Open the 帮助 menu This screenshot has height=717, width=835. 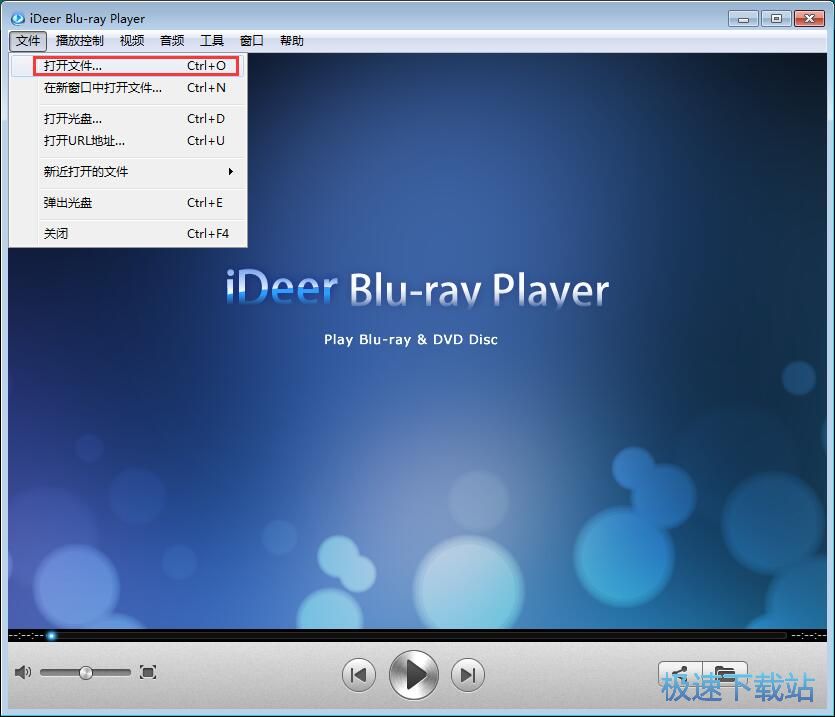291,40
